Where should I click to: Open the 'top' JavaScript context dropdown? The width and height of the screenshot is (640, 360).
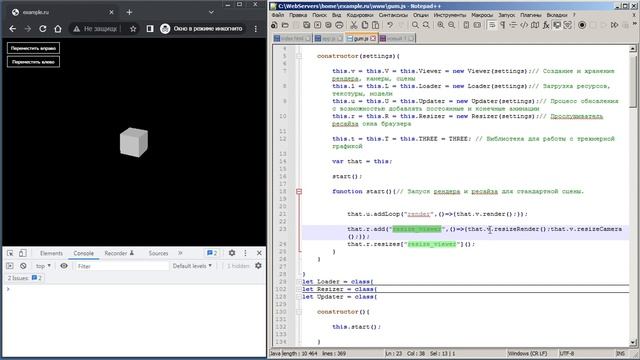(x=43, y=266)
